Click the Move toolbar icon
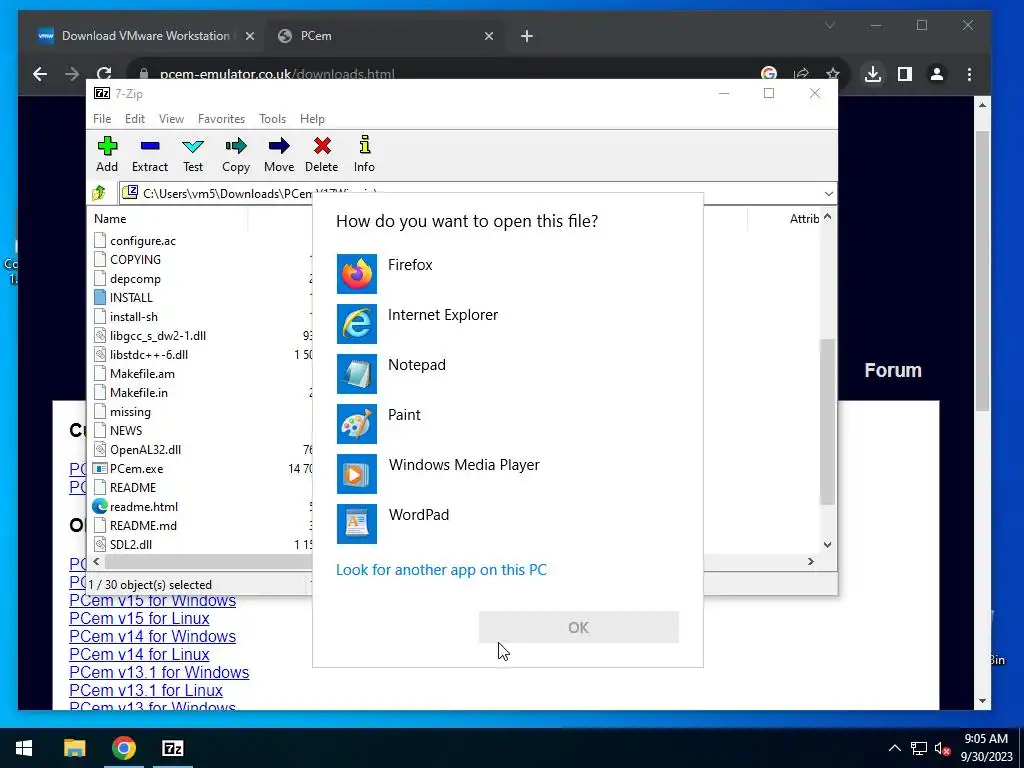 pos(279,146)
